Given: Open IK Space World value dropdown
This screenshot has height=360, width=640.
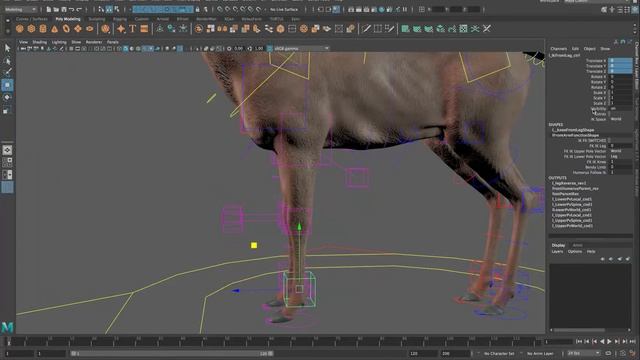Looking at the screenshot, I should (x=621, y=119).
